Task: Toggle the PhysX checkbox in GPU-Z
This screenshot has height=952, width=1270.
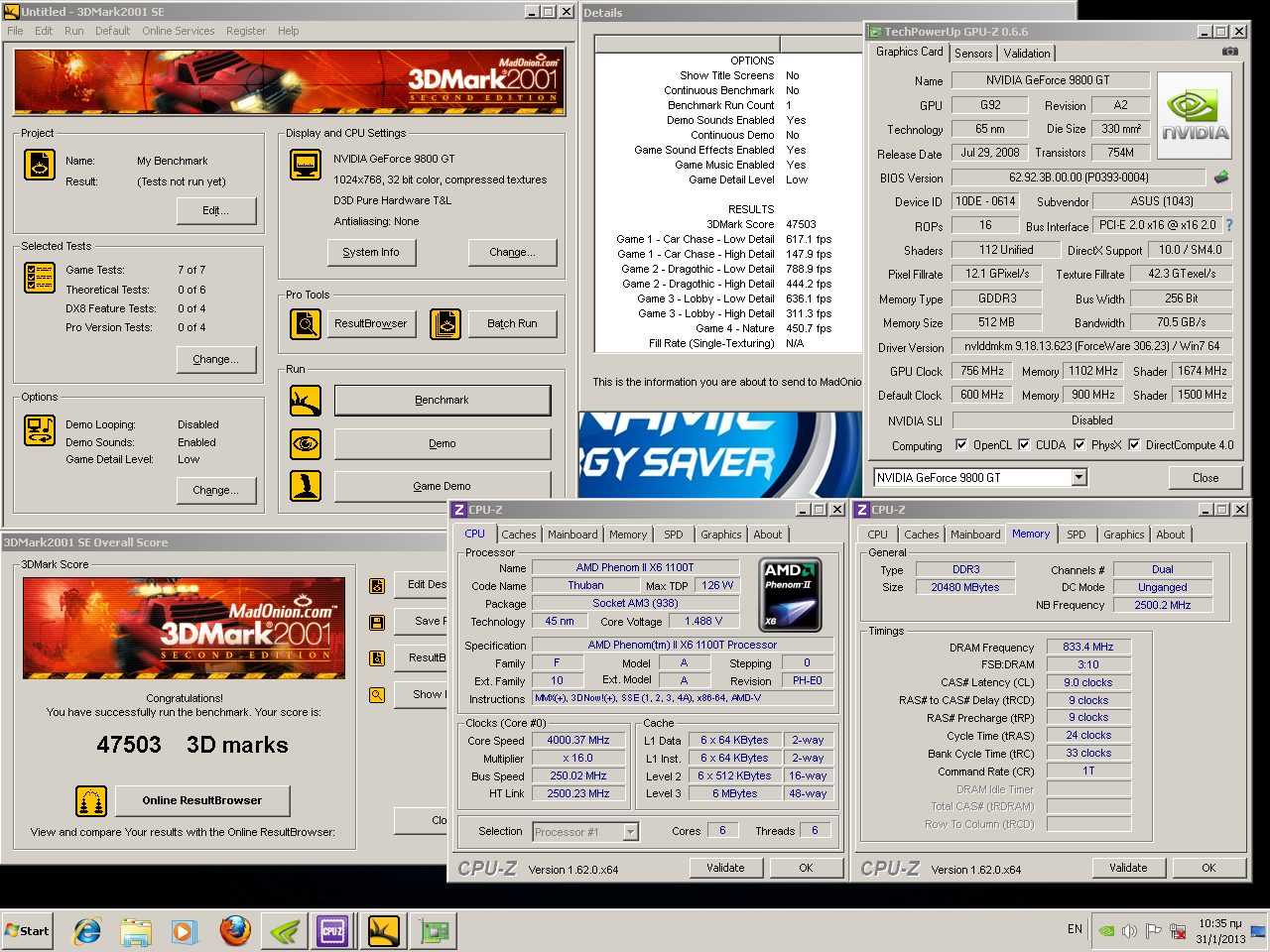Action: tap(1079, 445)
